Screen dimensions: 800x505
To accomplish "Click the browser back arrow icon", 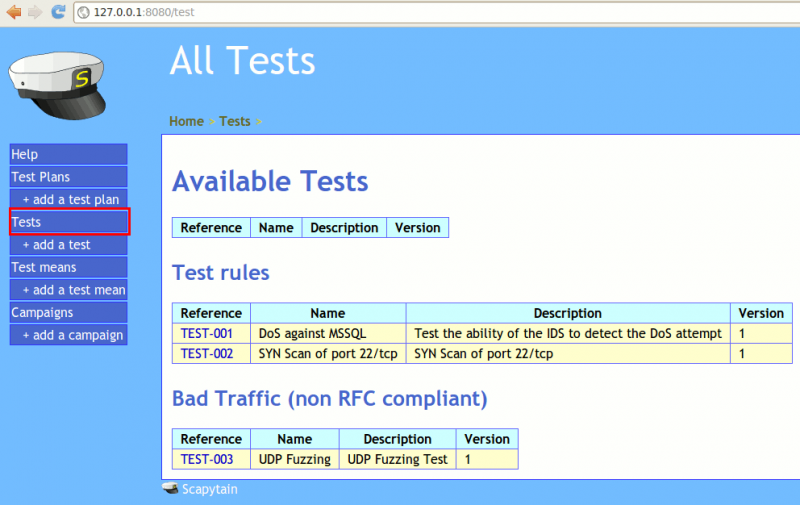I will (14, 12).
